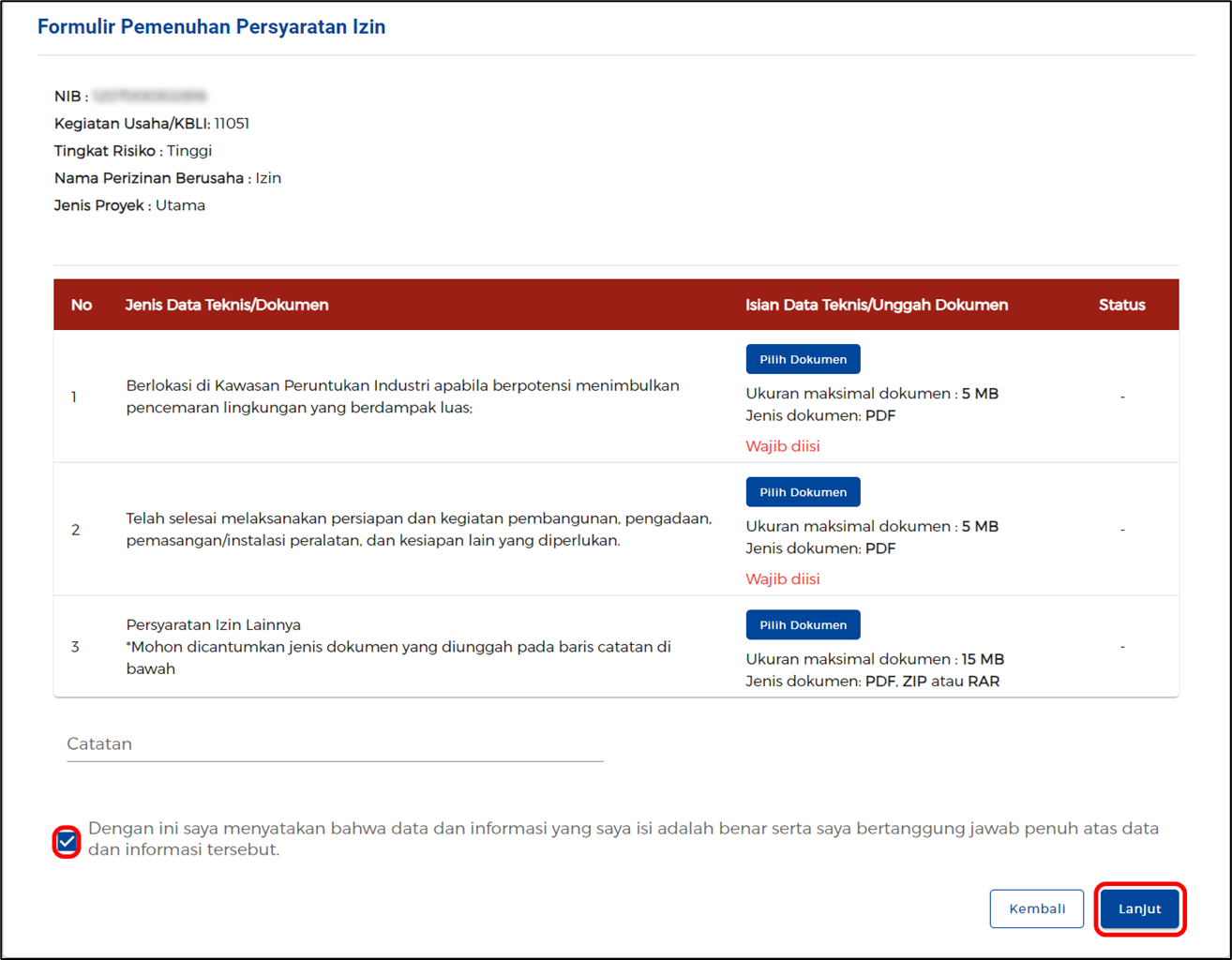Click Pilih Dokumen for the second requirement
The width and height of the screenshot is (1232, 960).
coord(803,492)
